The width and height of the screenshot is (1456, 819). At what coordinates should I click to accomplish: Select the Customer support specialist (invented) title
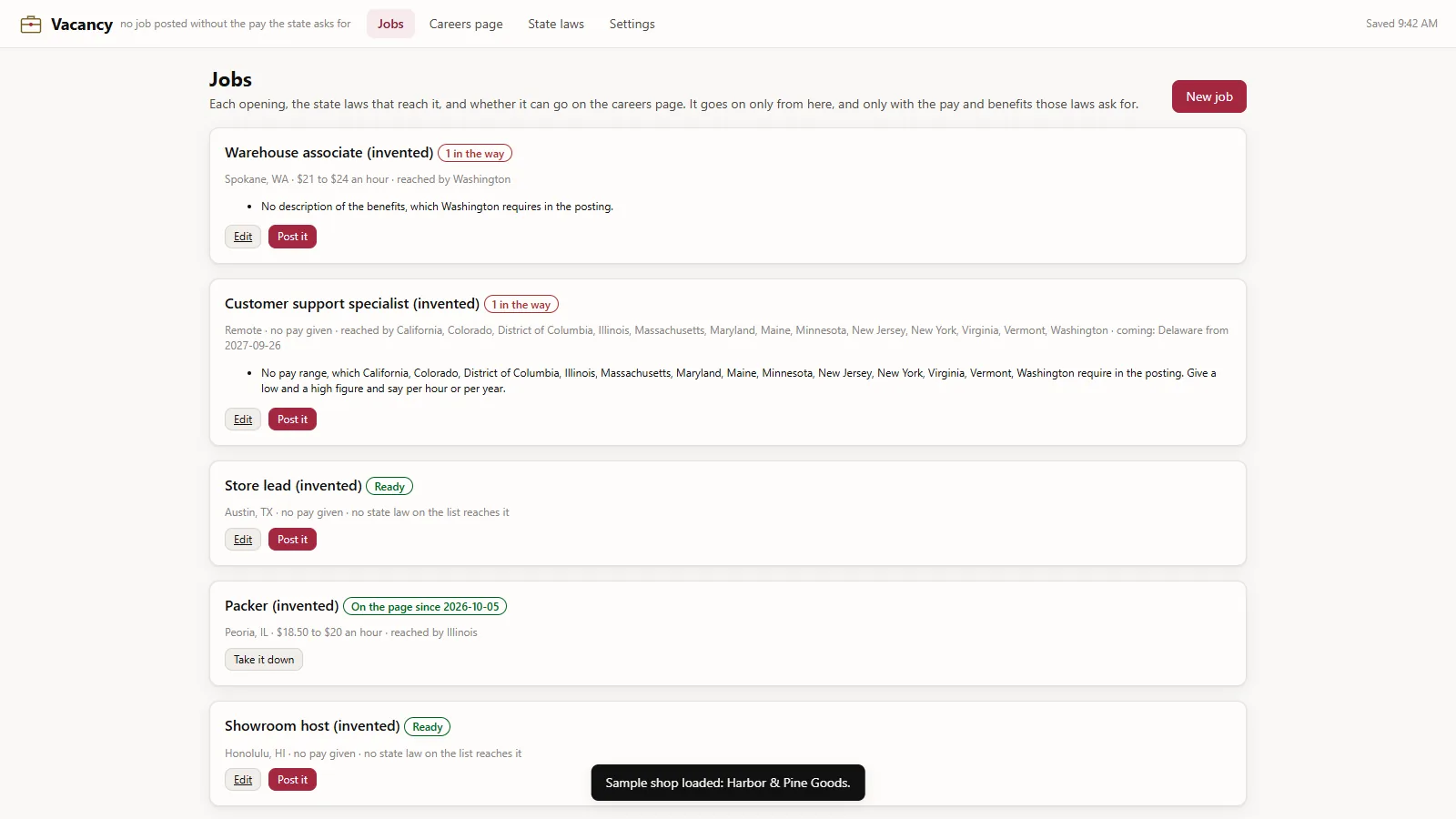click(x=352, y=304)
